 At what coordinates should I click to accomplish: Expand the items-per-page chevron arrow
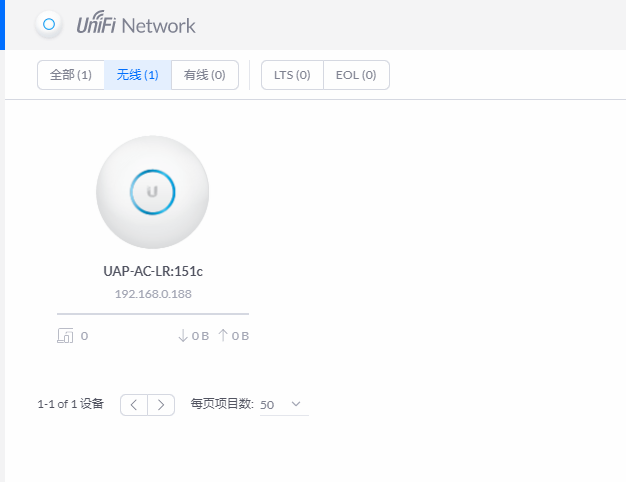coord(296,404)
